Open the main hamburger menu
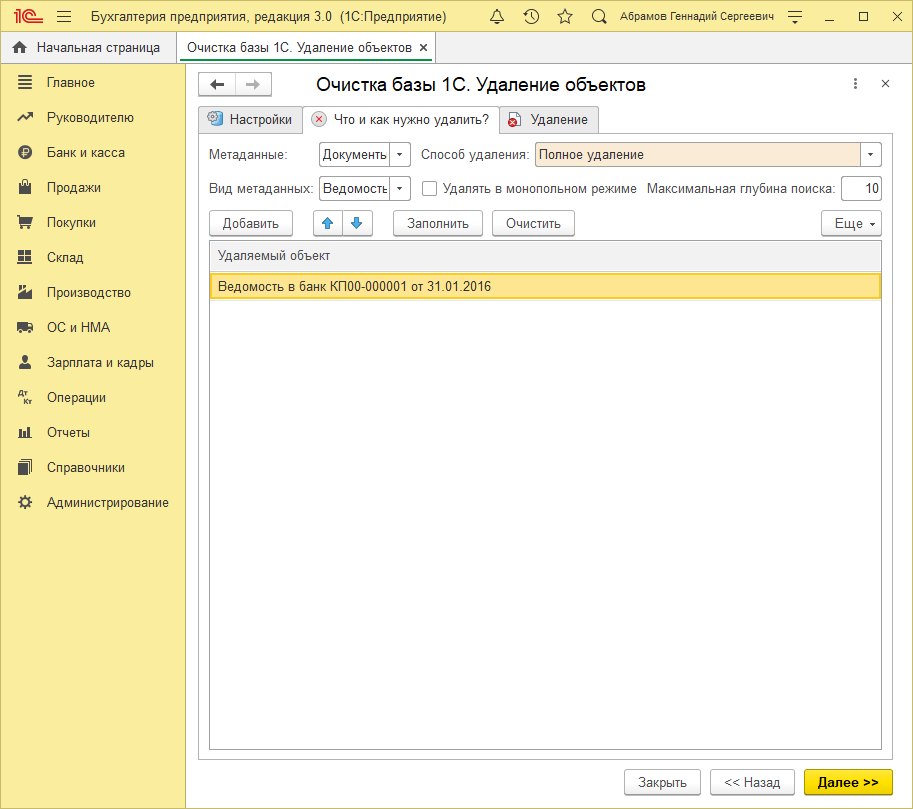 click(x=64, y=17)
